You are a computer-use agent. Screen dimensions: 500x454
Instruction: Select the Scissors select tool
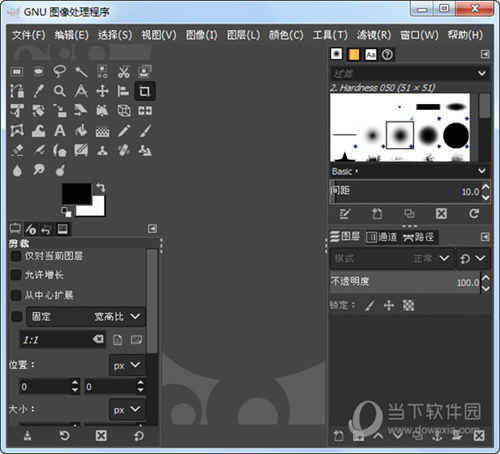click(123, 72)
